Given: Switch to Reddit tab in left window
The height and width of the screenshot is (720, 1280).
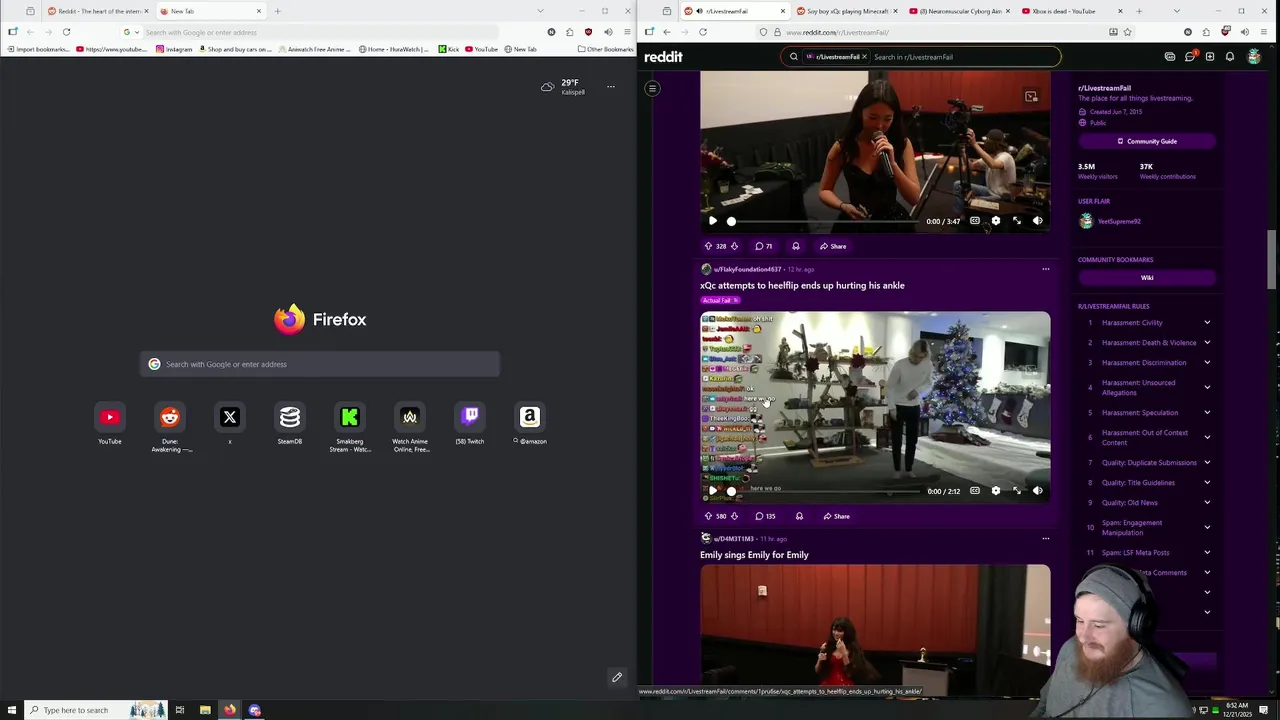Looking at the screenshot, I should click(x=98, y=11).
